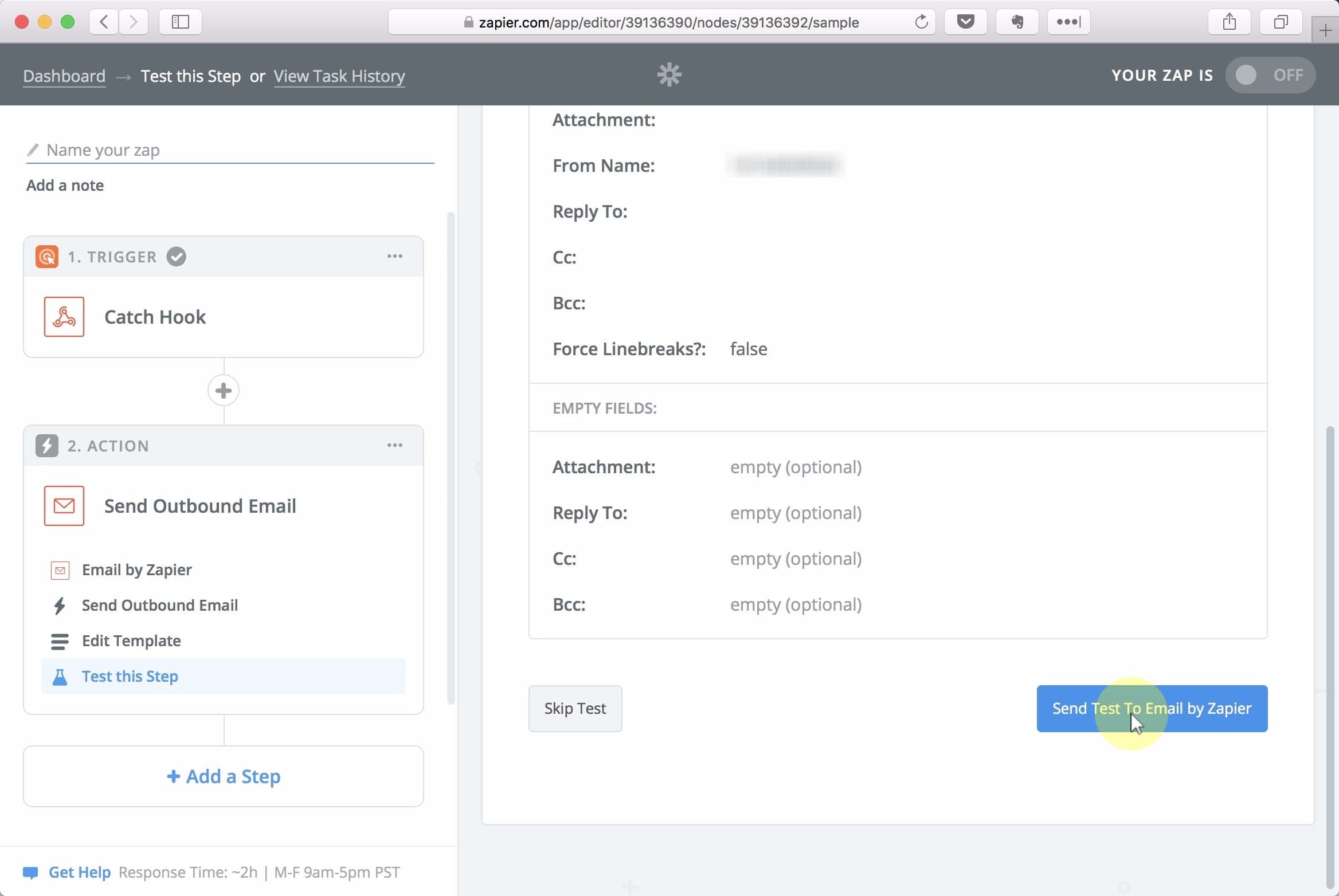This screenshot has width=1339, height=896.
Task: Click the pencil icon beside zap name
Action: coord(33,150)
